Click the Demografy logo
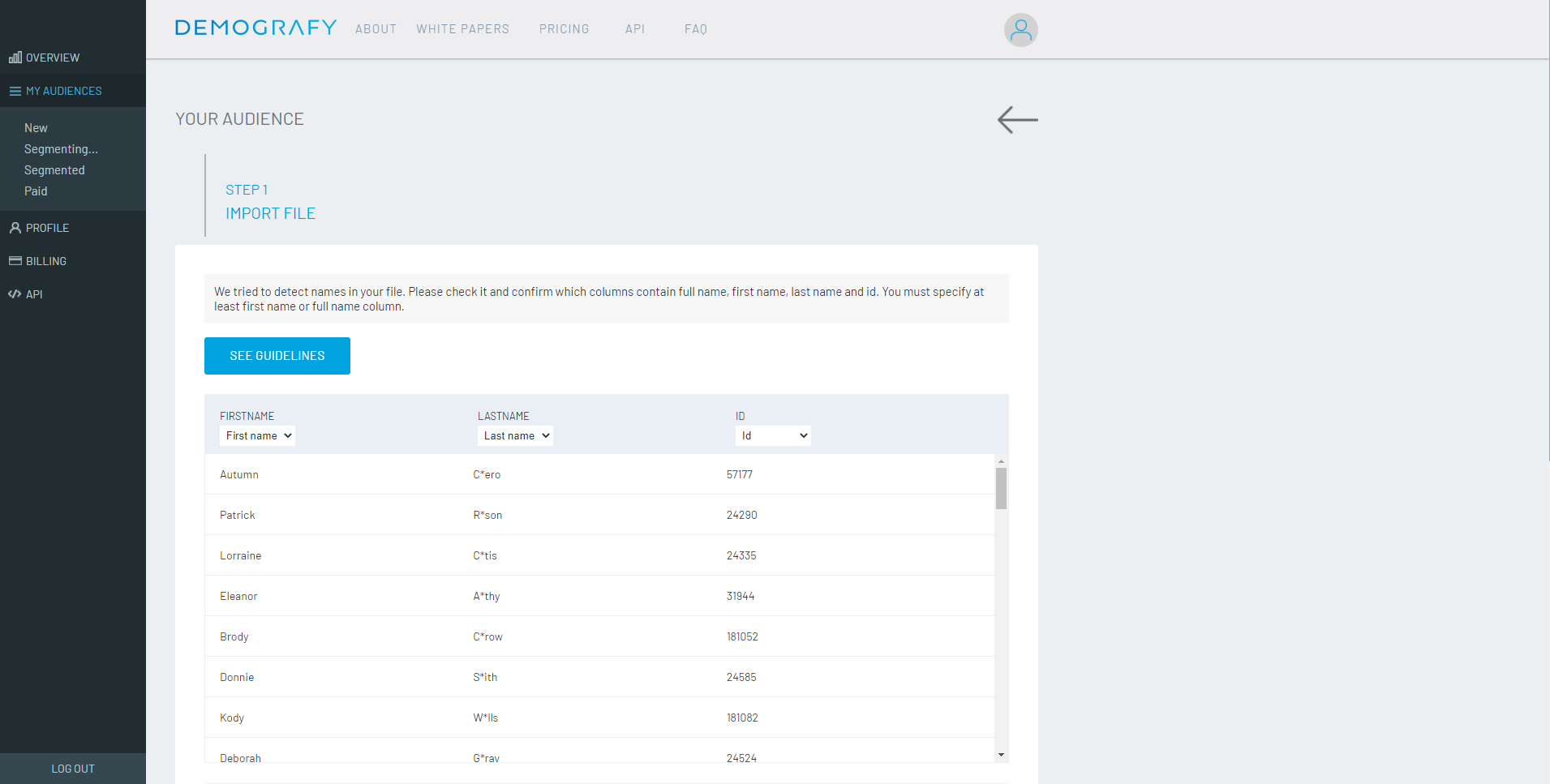 click(x=255, y=28)
